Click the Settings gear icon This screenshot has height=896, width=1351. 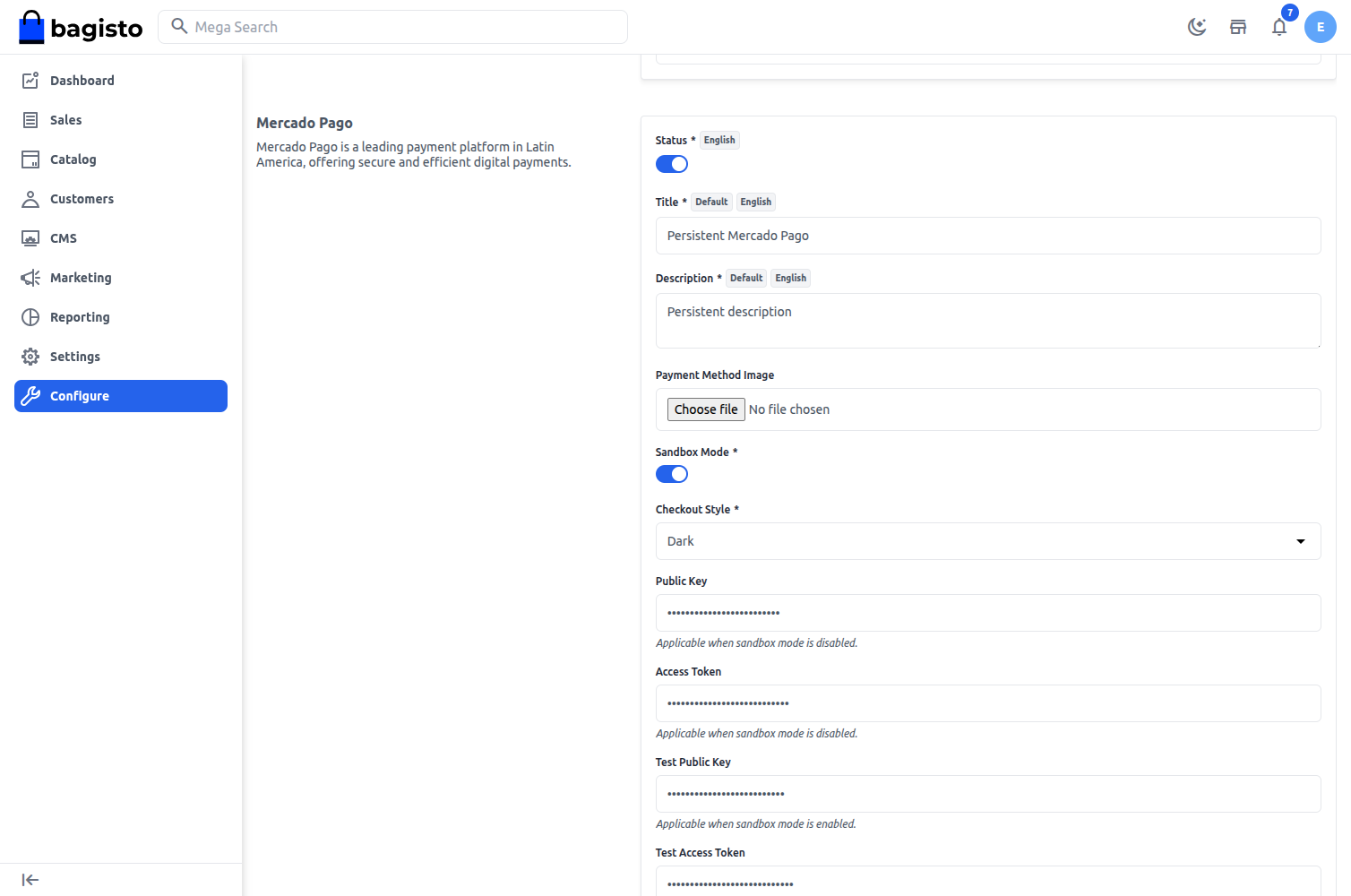coord(30,357)
